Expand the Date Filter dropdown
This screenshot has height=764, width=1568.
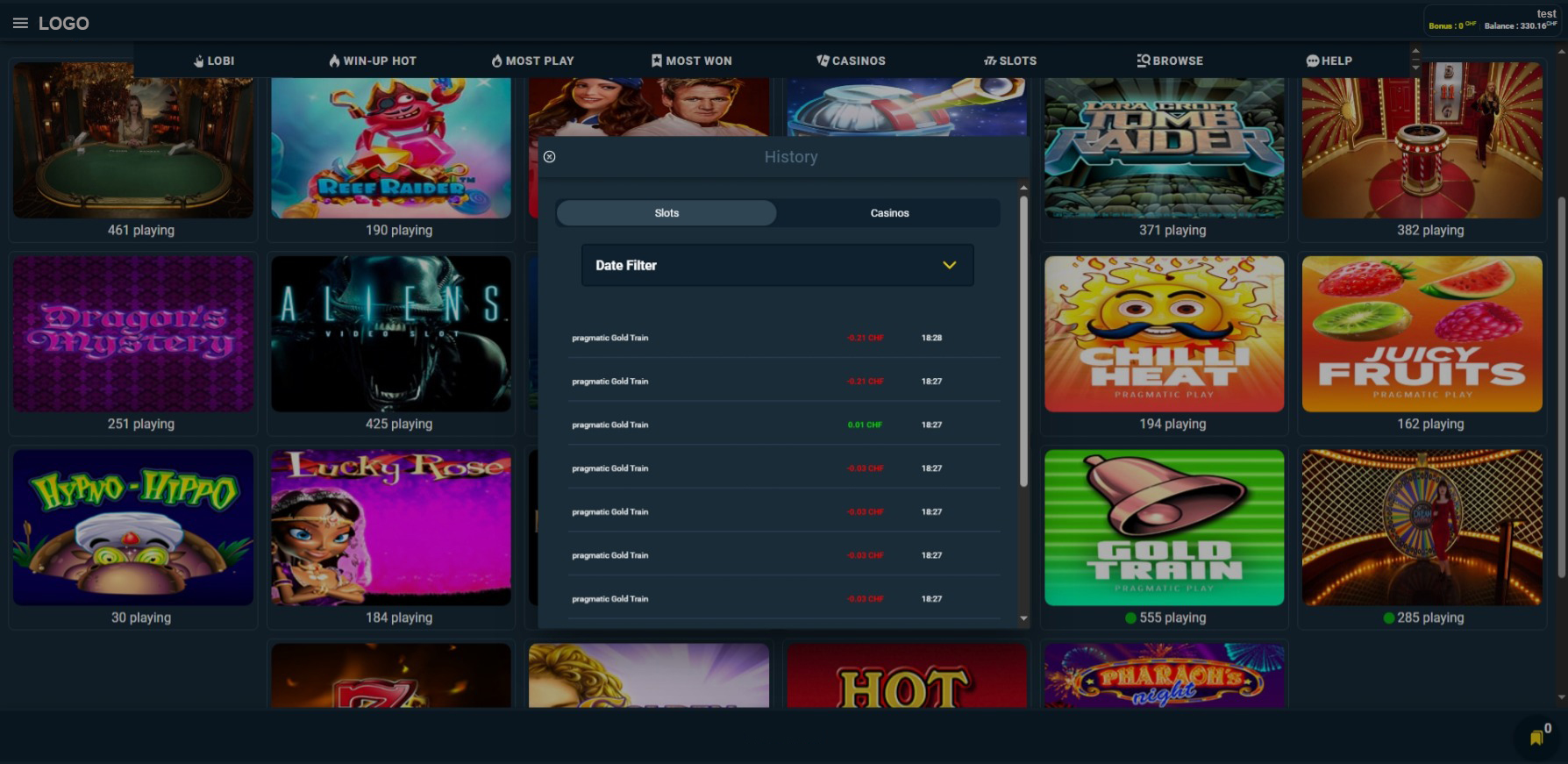(777, 265)
